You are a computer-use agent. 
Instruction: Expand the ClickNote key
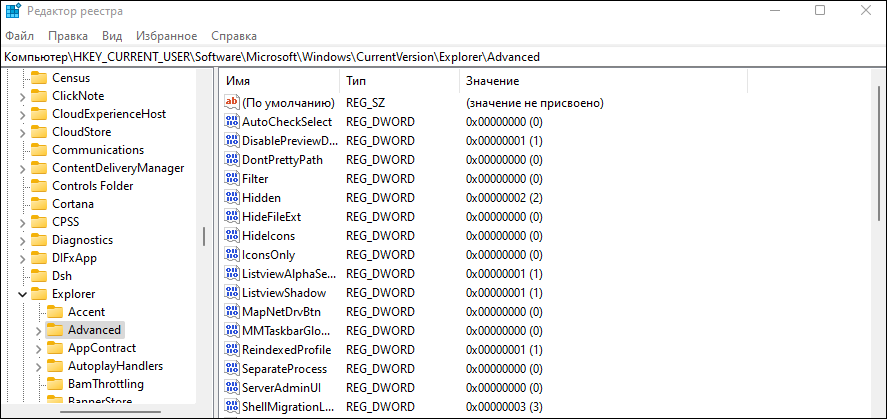22,97
